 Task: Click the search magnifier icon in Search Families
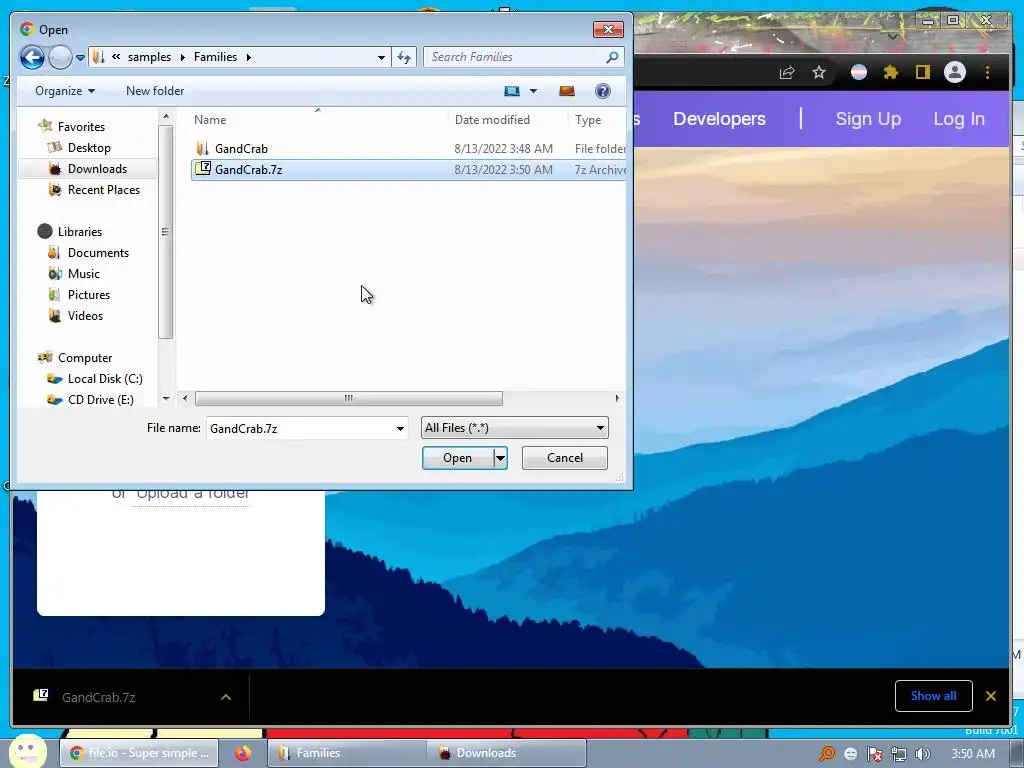point(612,57)
